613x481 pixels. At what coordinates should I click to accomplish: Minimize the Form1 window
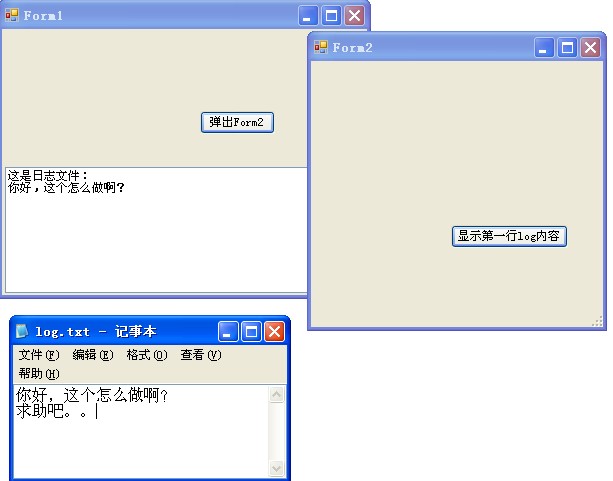[x=309, y=16]
